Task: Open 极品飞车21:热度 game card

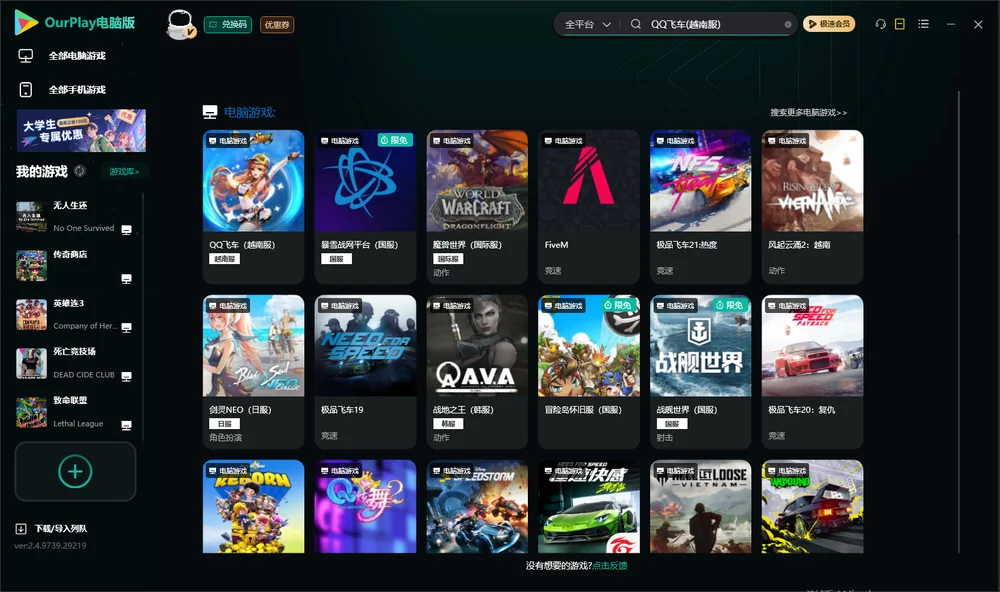Action: (701, 207)
